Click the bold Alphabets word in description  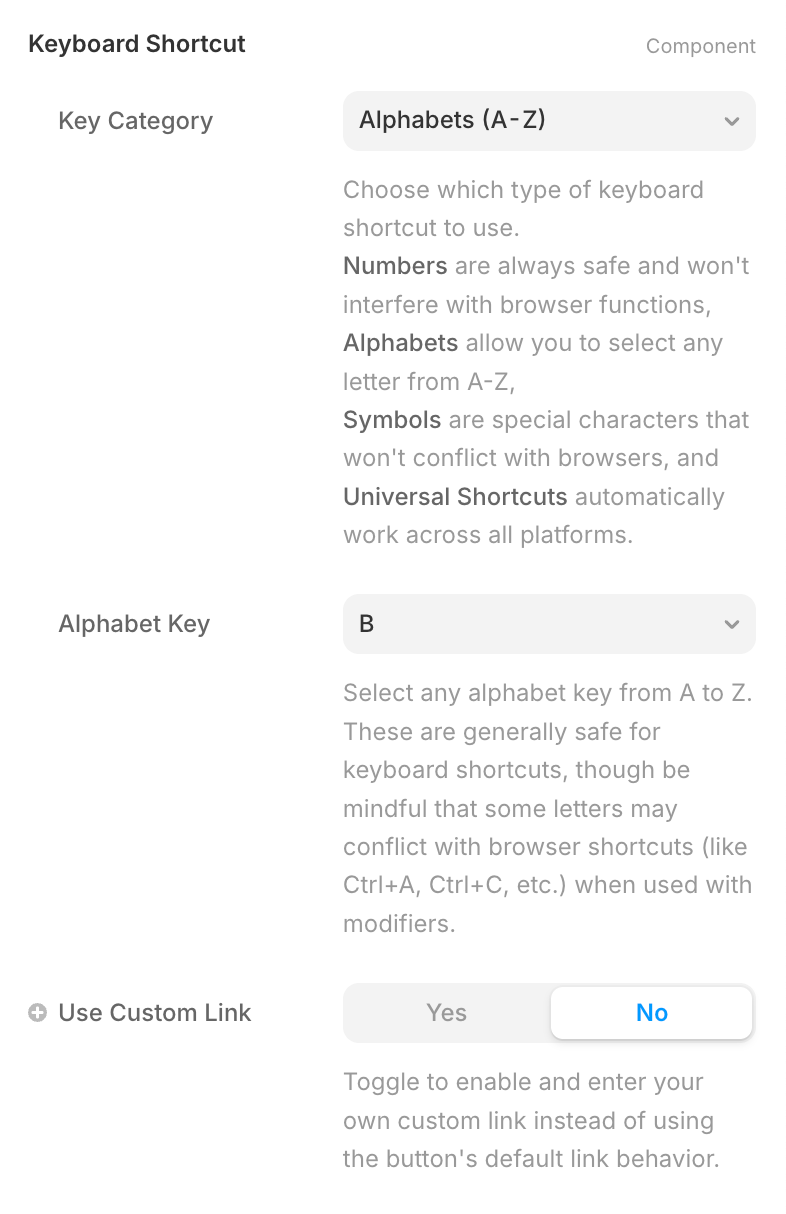tap(400, 343)
